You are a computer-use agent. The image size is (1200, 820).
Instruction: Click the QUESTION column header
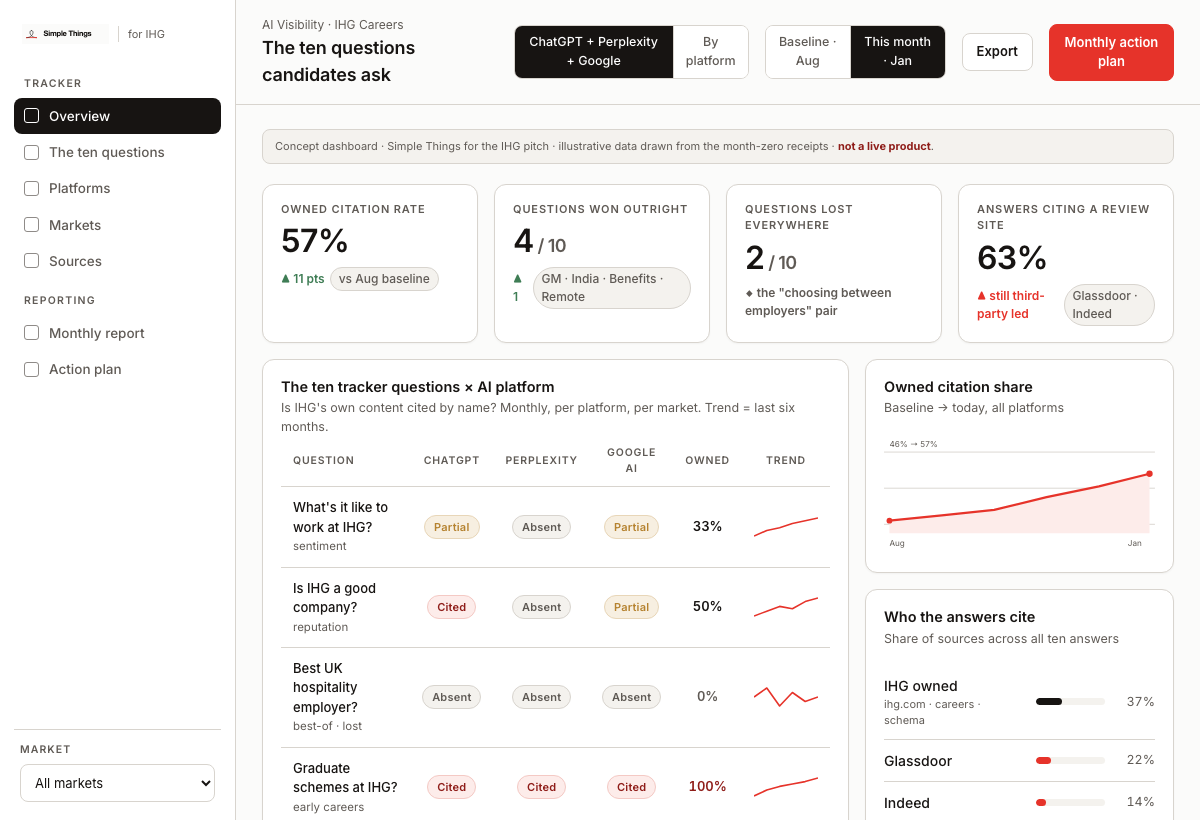tap(323, 460)
